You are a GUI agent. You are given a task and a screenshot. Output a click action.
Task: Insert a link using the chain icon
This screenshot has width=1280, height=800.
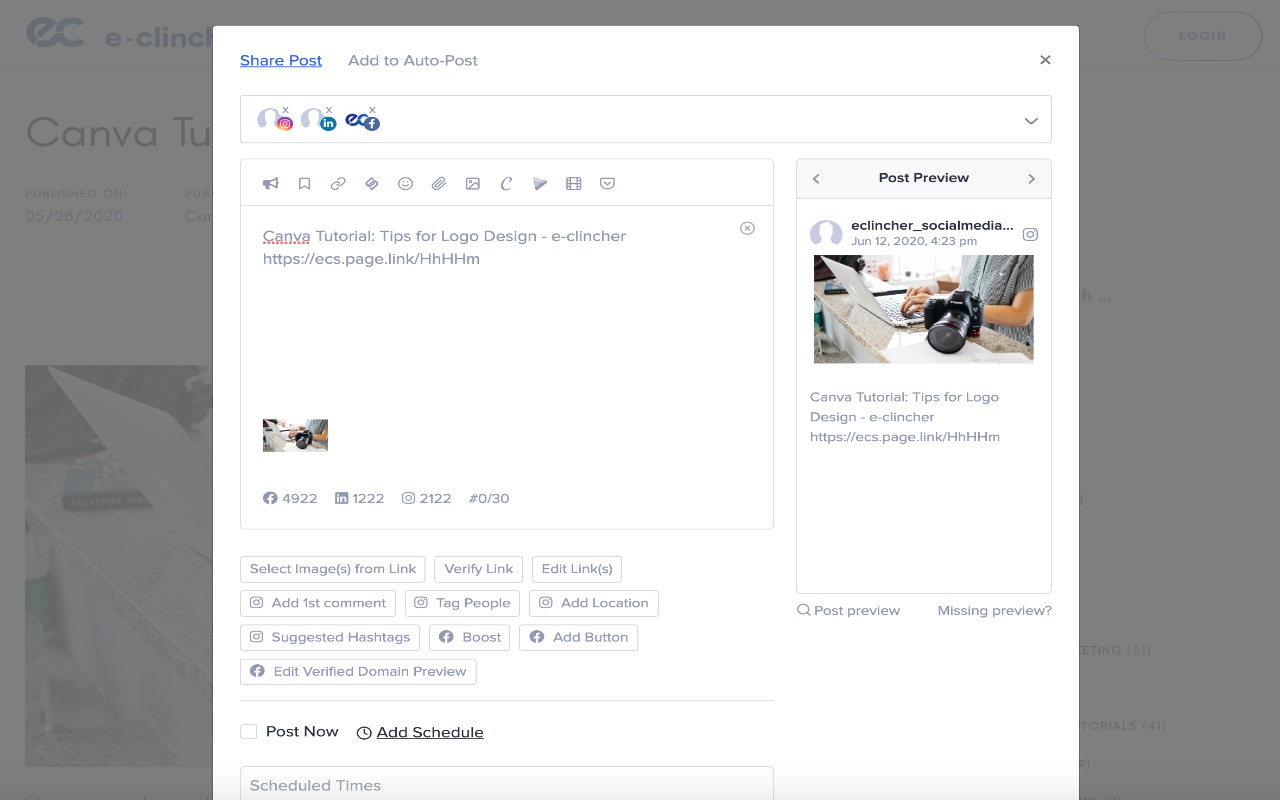pyautogui.click(x=338, y=184)
